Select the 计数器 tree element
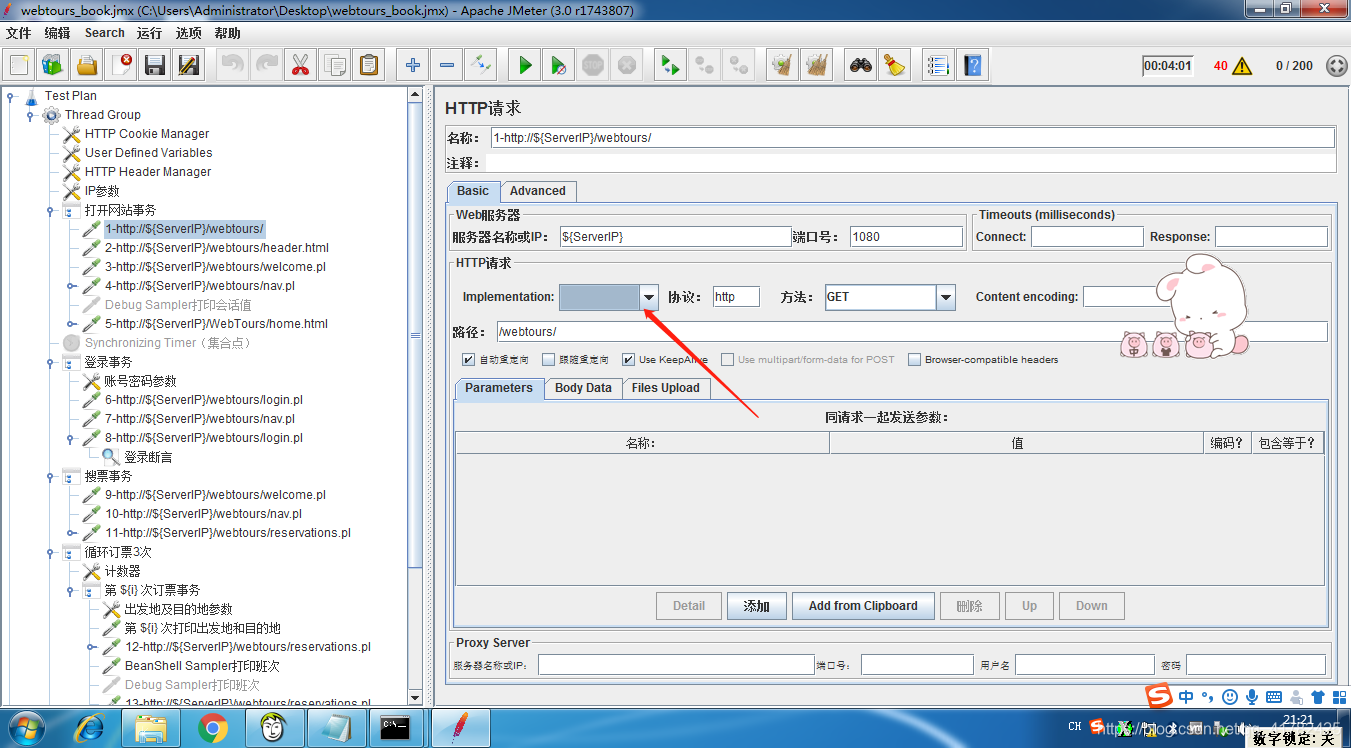The image size is (1351, 748). [x=122, y=571]
